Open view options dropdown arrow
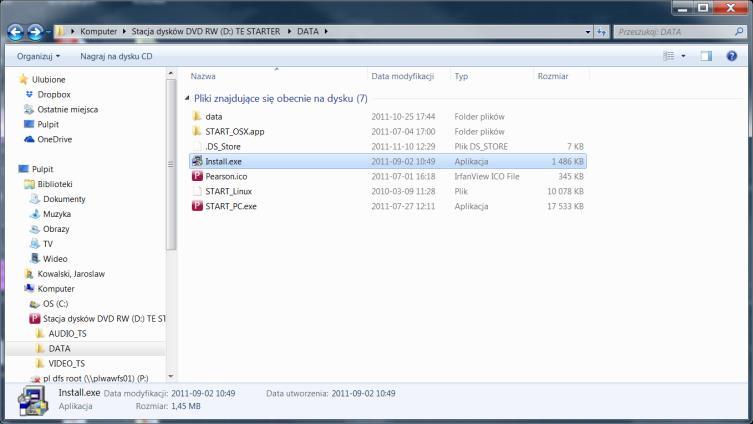753x424 pixels. [x=683, y=56]
